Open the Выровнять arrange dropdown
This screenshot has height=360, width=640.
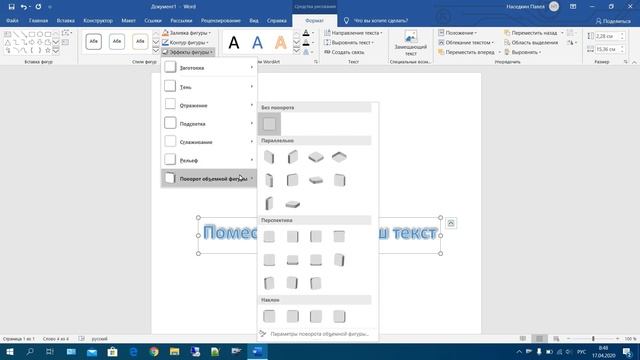point(523,52)
